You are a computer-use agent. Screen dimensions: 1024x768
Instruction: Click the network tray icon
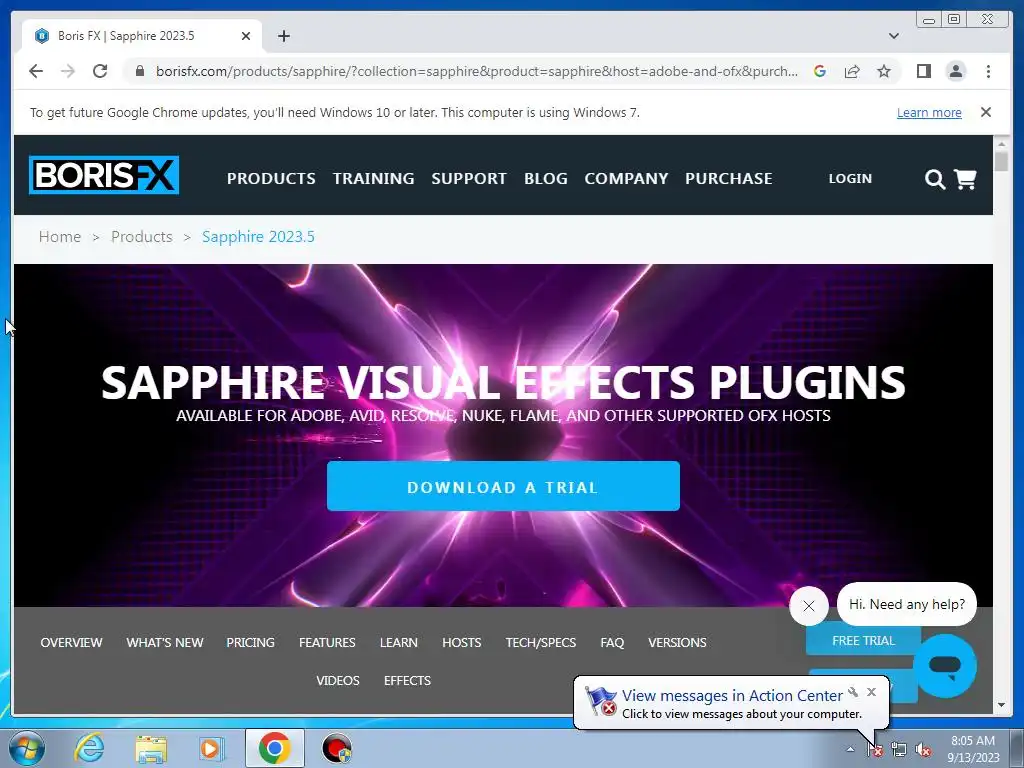899,750
